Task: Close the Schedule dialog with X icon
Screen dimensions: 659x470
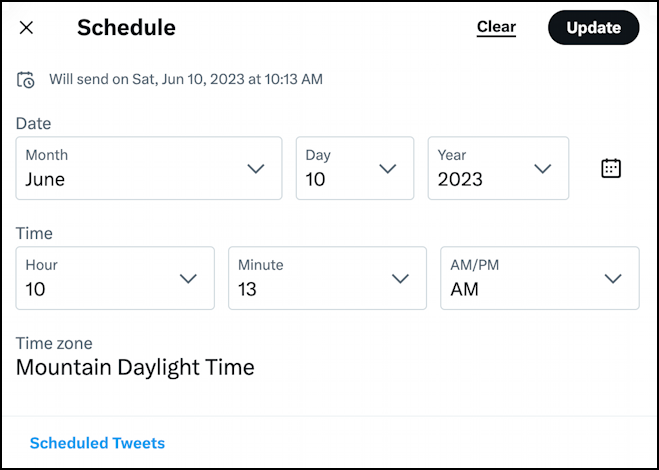Action: pyautogui.click(x=26, y=28)
